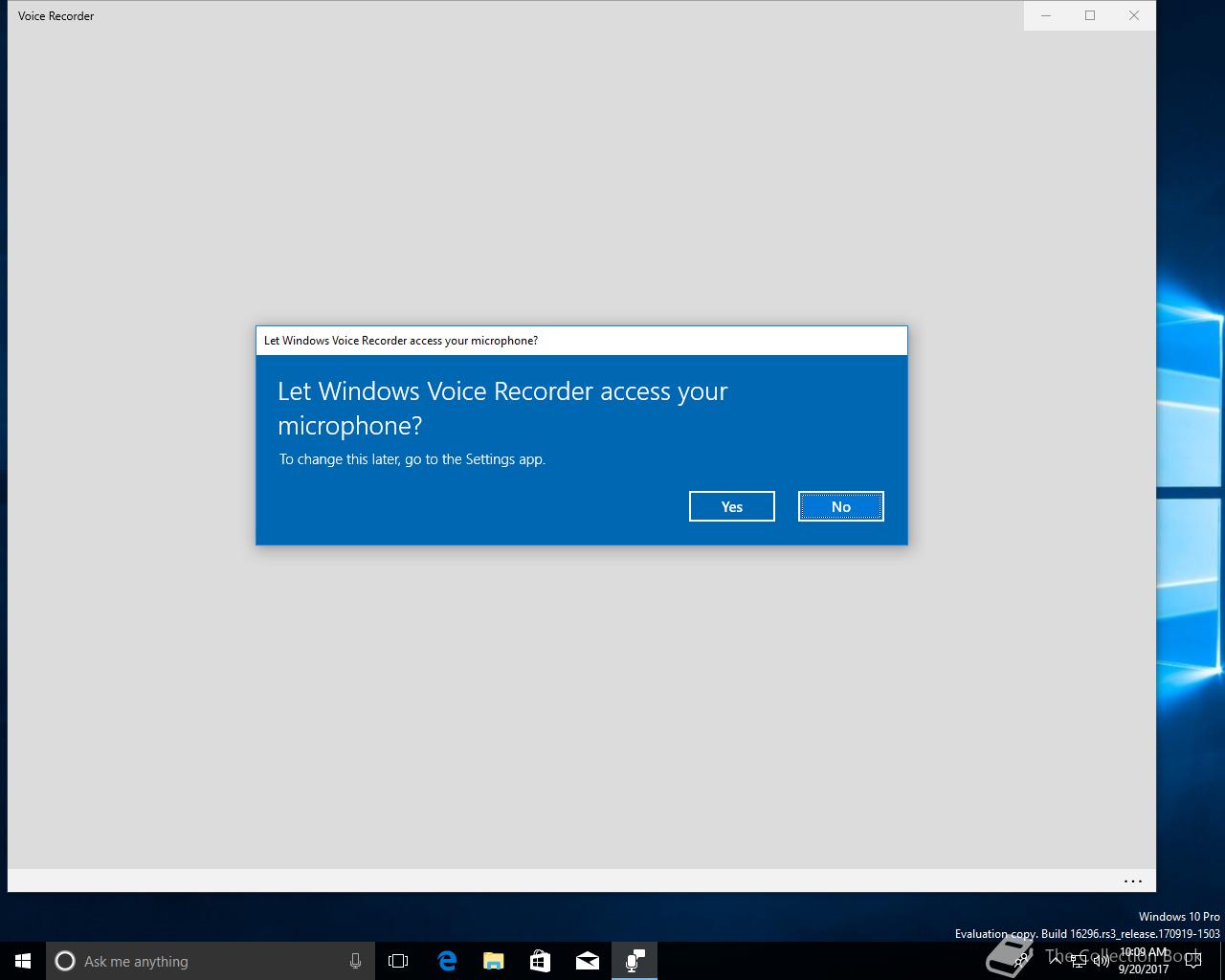Open Task View from the taskbar

[398, 961]
